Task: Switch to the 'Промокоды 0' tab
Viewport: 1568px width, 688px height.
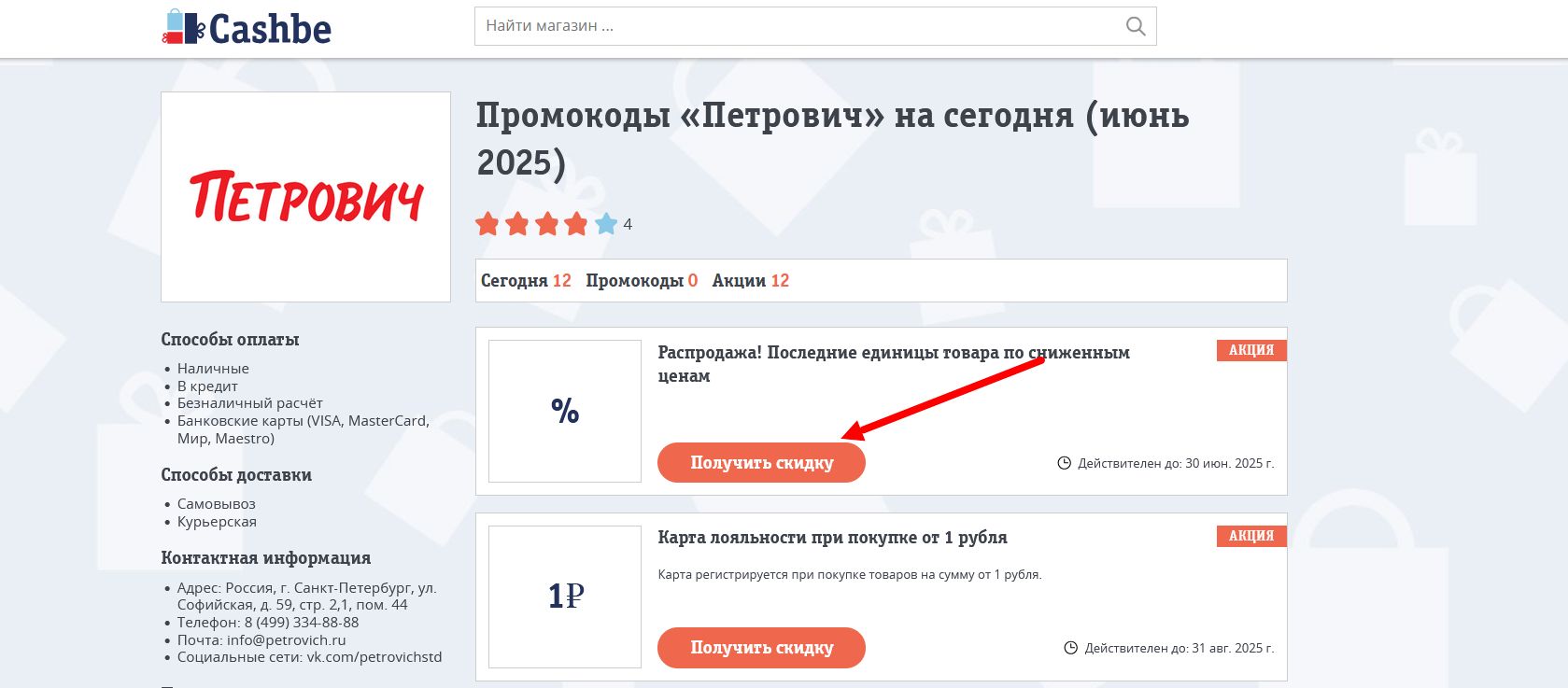Action: 642,281
